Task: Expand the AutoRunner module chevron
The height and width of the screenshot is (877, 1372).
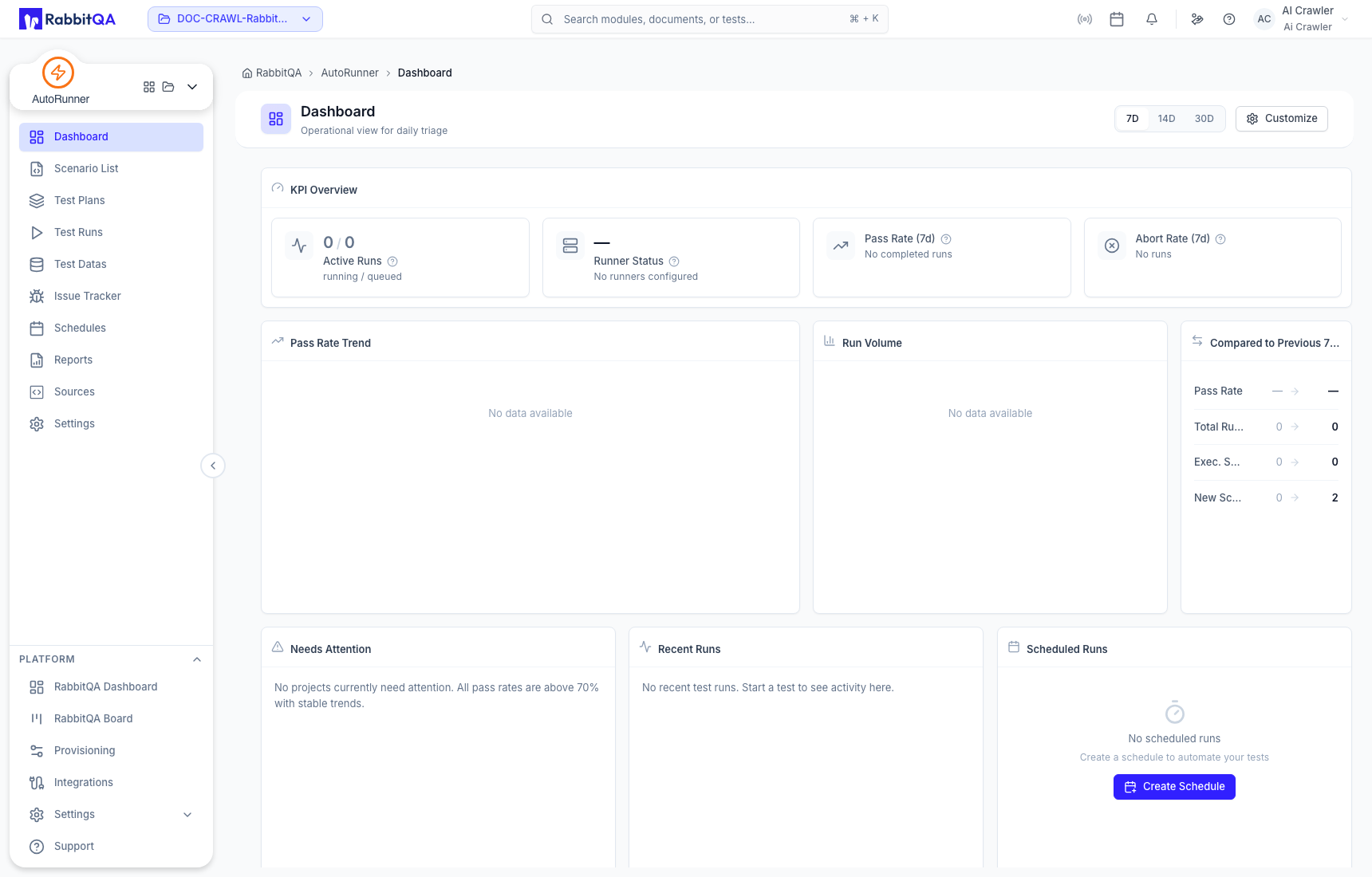Action: 192,87
